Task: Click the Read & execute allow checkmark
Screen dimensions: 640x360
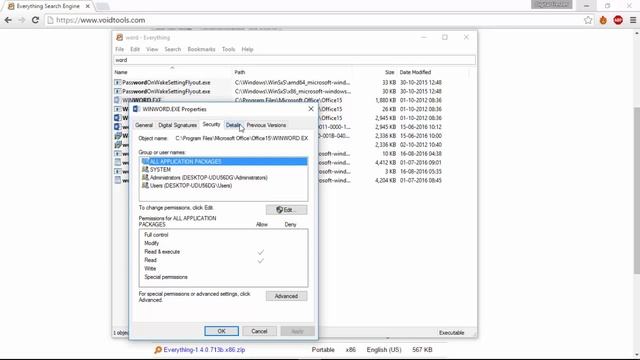Action: tap(260, 252)
